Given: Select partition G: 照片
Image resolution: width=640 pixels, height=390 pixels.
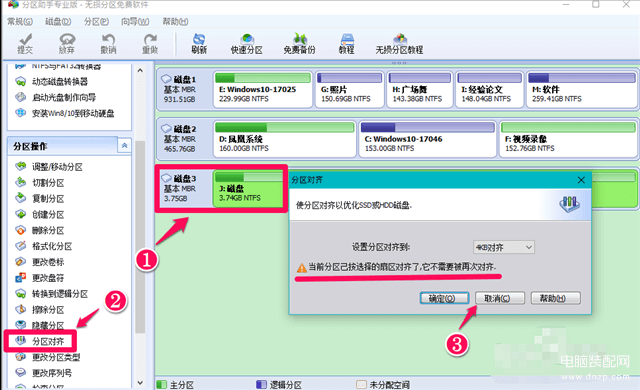Looking at the screenshot, I should coord(349,89).
